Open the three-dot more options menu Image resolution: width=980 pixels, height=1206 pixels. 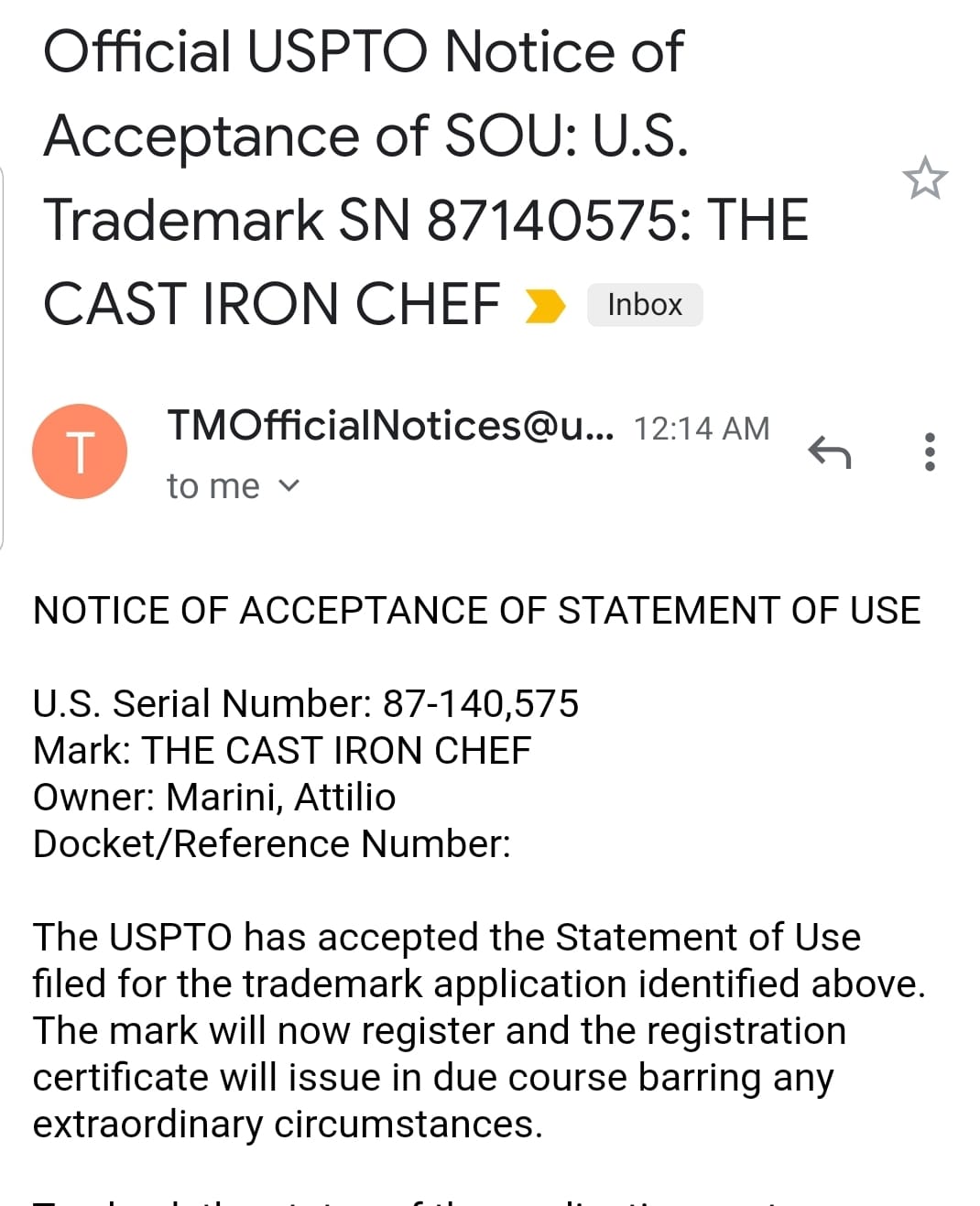(x=930, y=451)
